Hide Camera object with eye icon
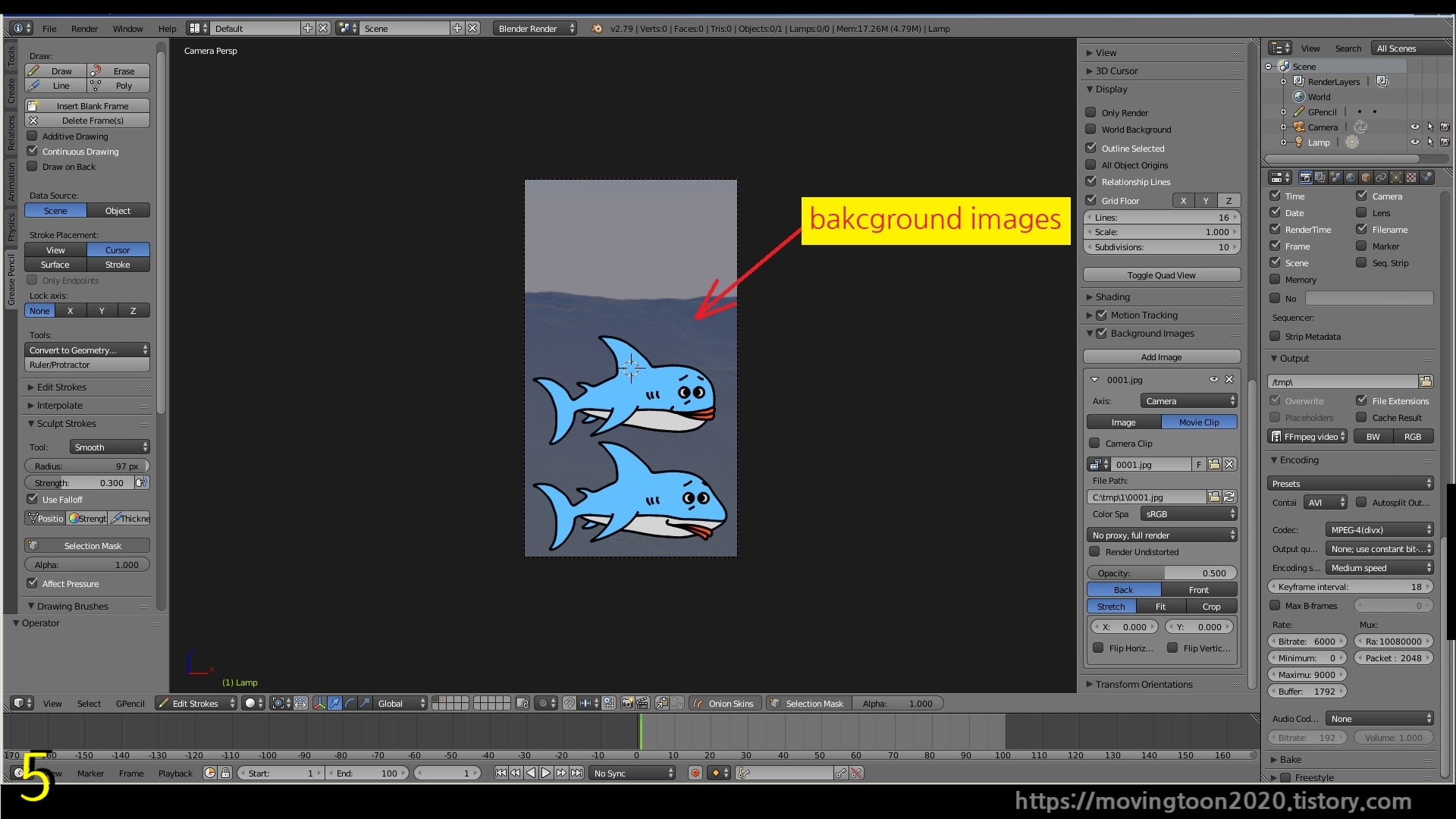 [1414, 127]
